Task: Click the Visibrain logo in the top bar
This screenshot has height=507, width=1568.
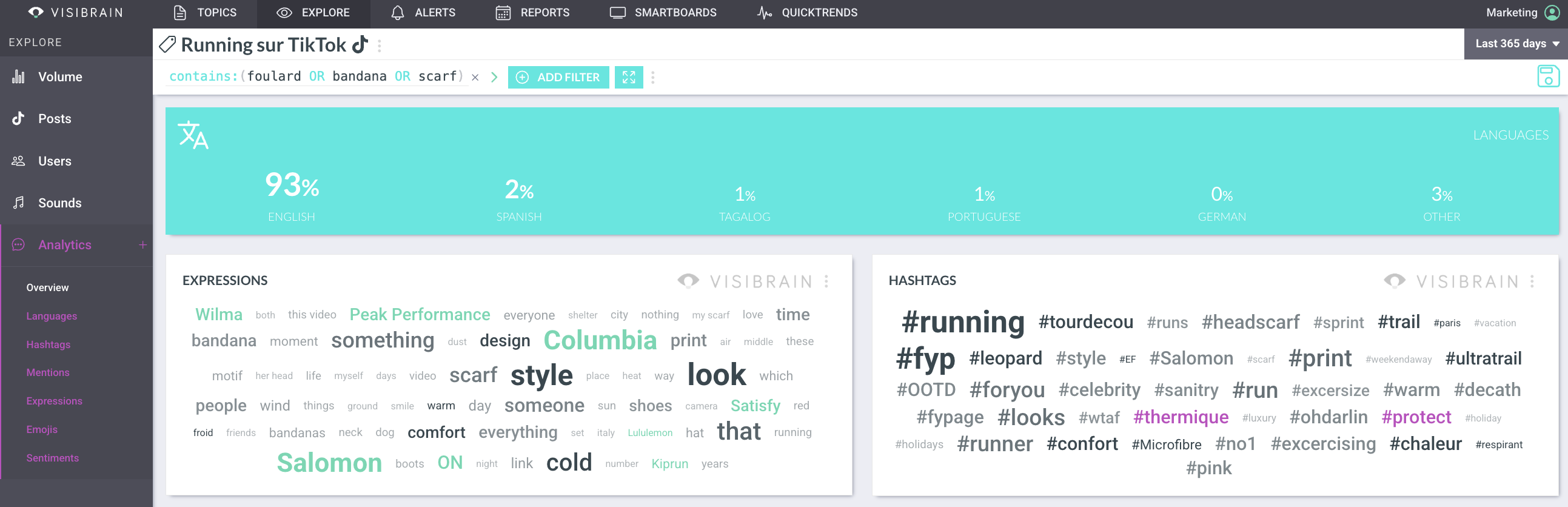Action: pyautogui.click(x=76, y=13)
